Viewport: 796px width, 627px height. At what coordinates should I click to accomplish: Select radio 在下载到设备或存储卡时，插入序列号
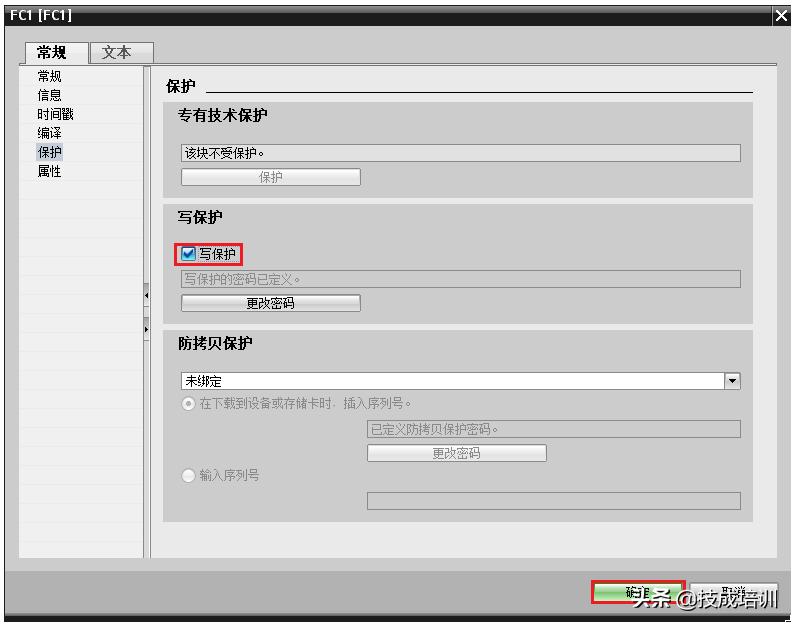coord(188,404)
